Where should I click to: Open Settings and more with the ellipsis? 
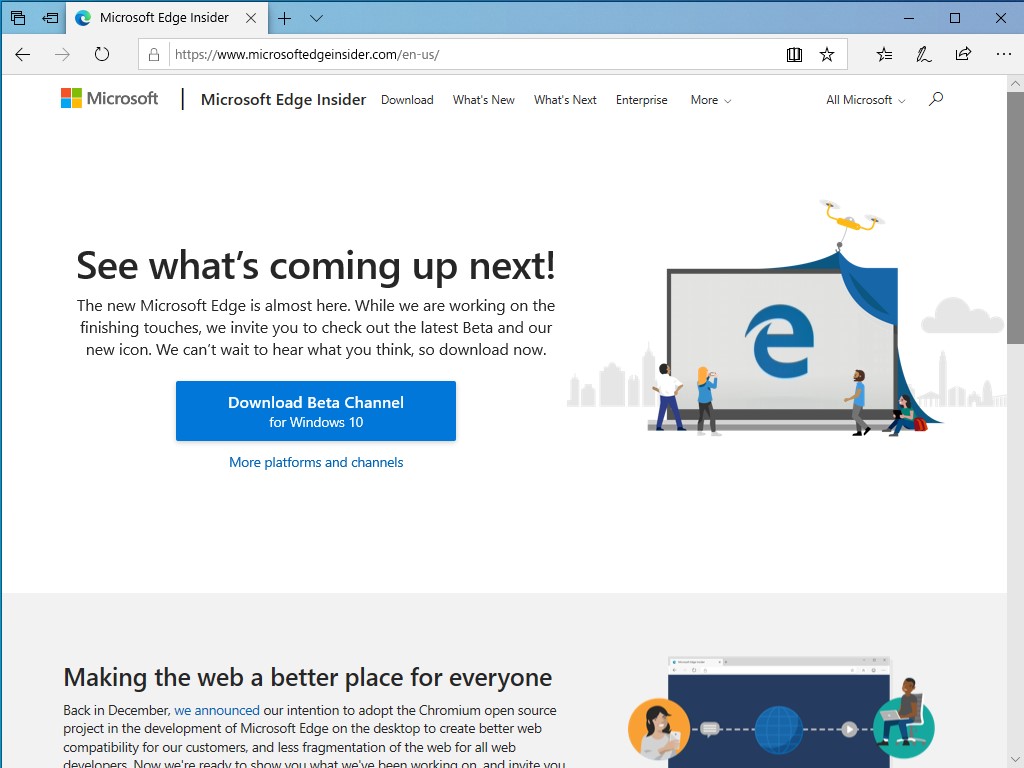click(1002, 55)
